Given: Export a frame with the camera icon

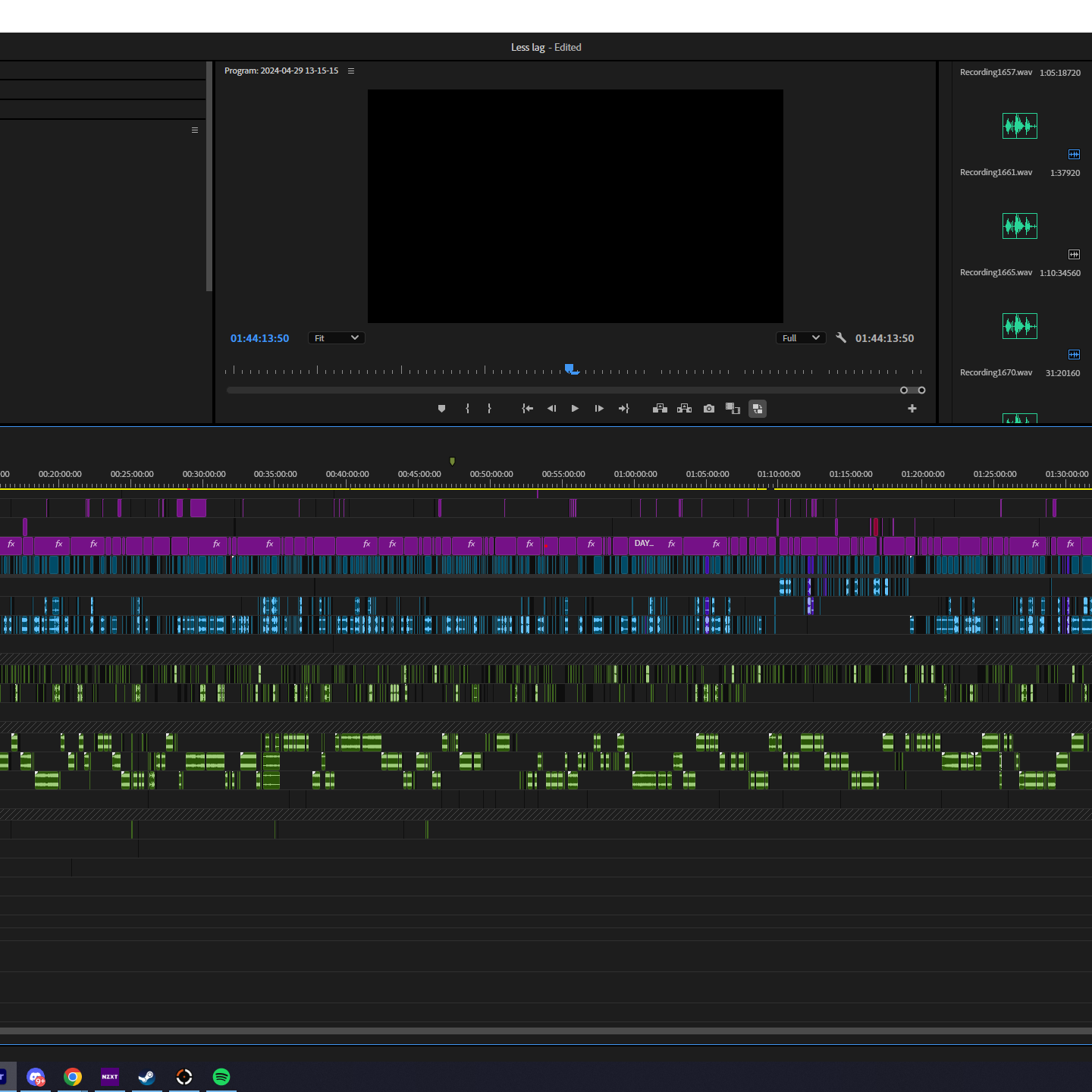Looking at the screenshot, I should (709, 409).
